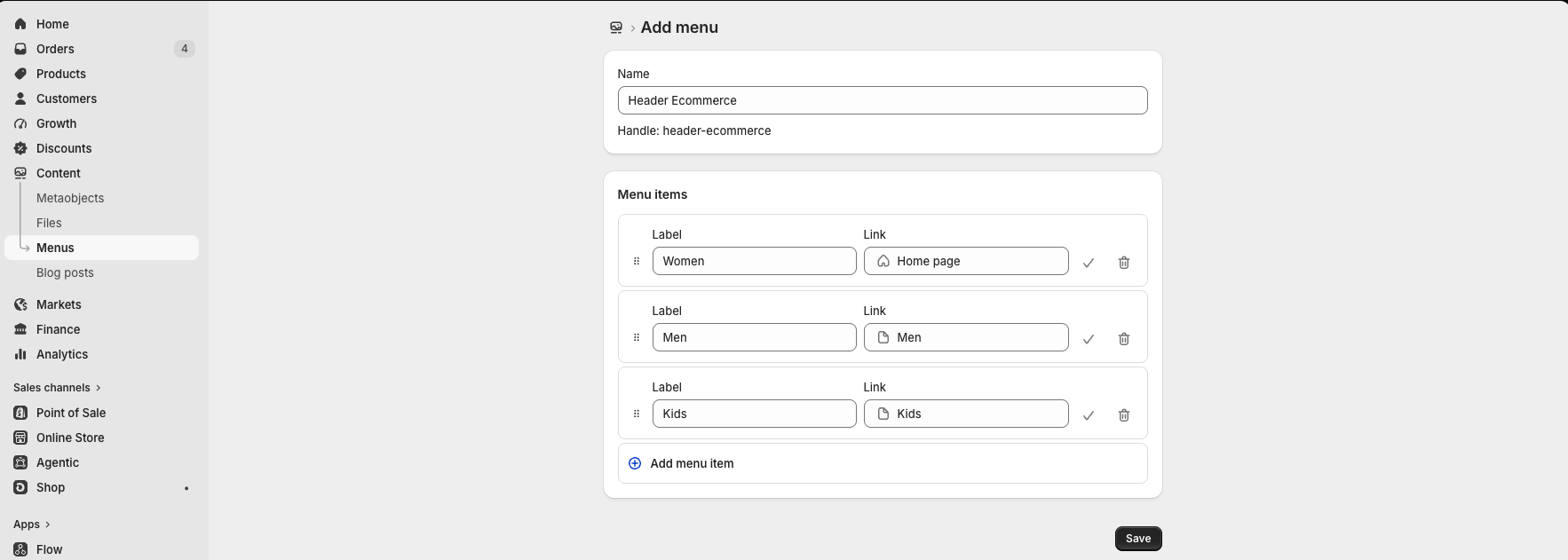
Task: Expand the Sales channels section
Action: [58, 388]
